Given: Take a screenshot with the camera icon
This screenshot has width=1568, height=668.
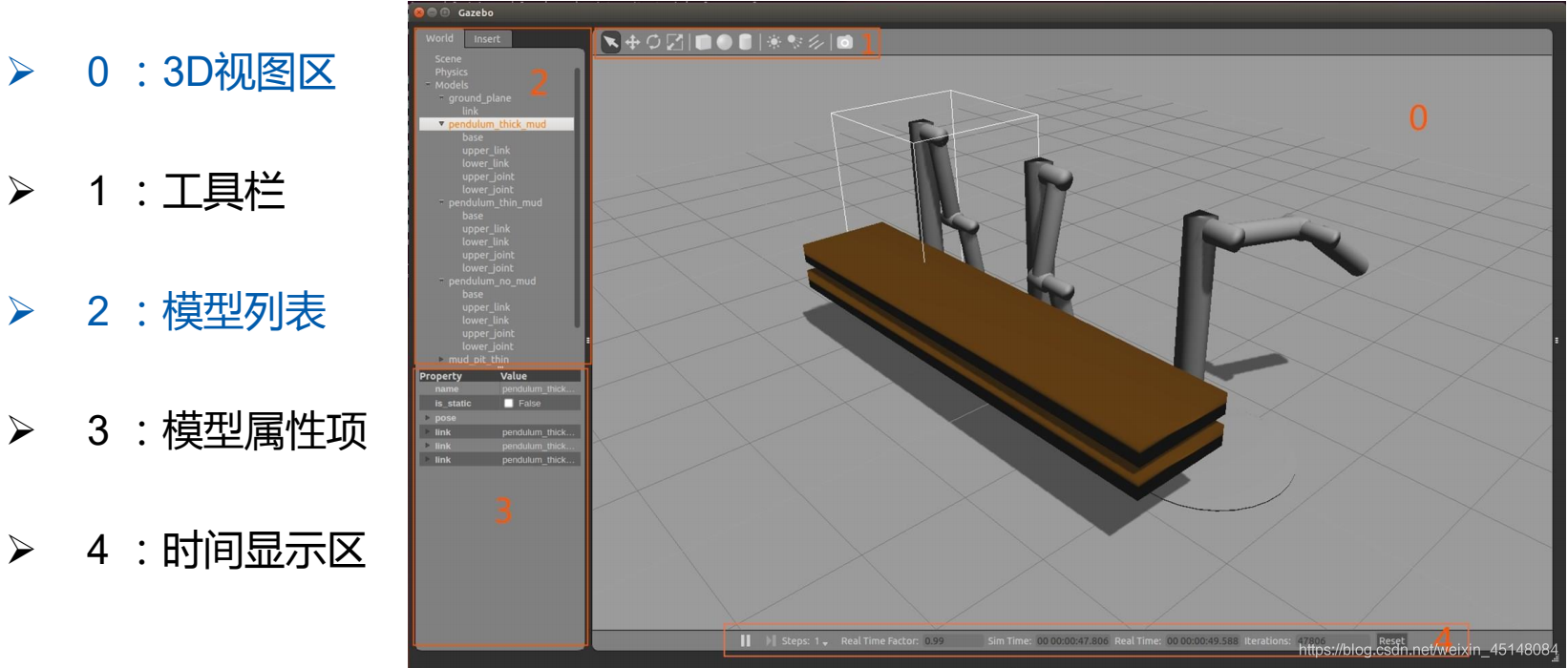Looking at the screenshot, I should pyautogui.click(x=845, y=42).
